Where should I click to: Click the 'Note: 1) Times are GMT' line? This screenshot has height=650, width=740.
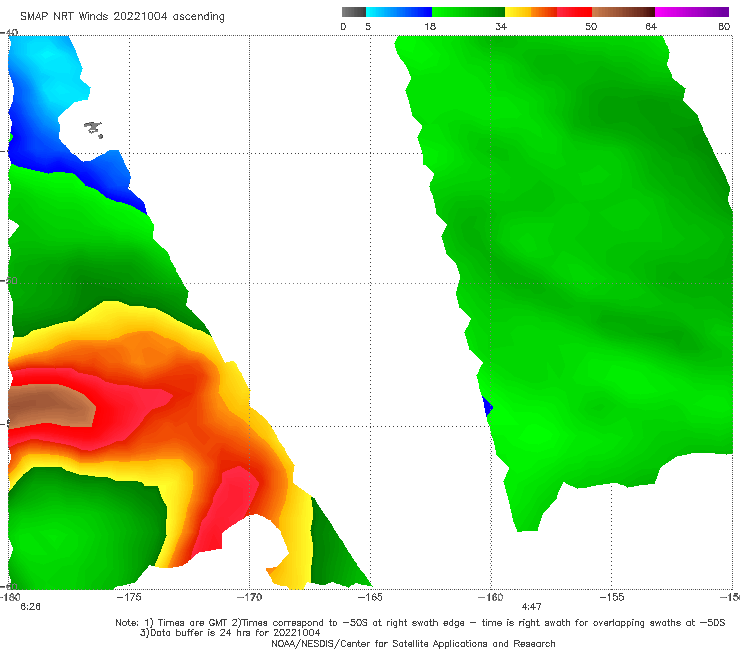click(x=420, y=623)
